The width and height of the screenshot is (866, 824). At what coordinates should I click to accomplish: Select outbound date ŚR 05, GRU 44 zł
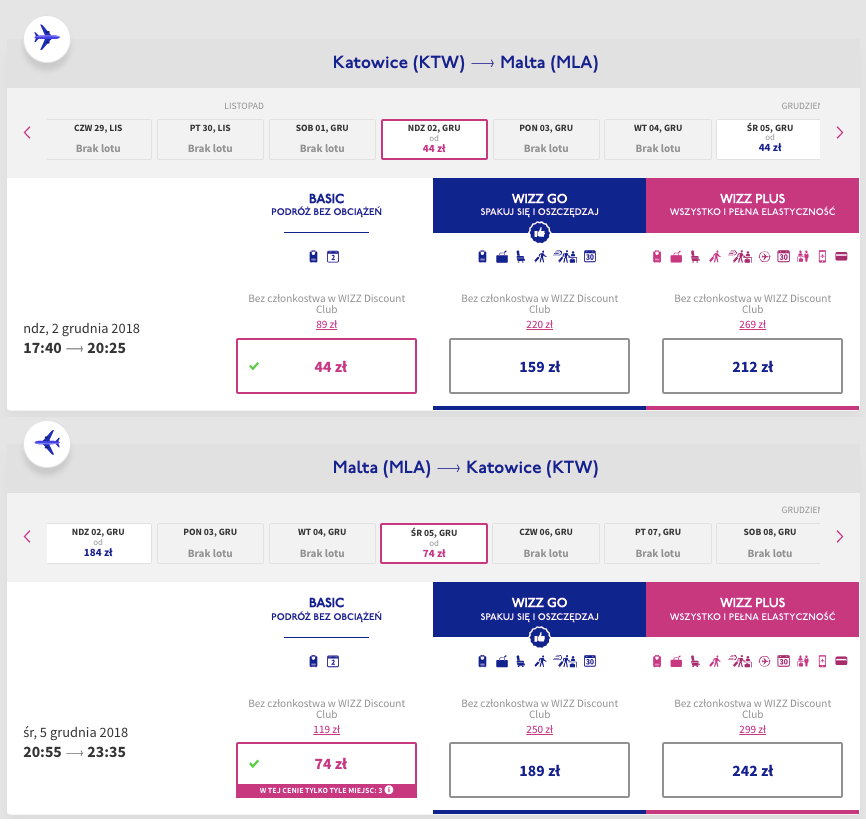769,139
